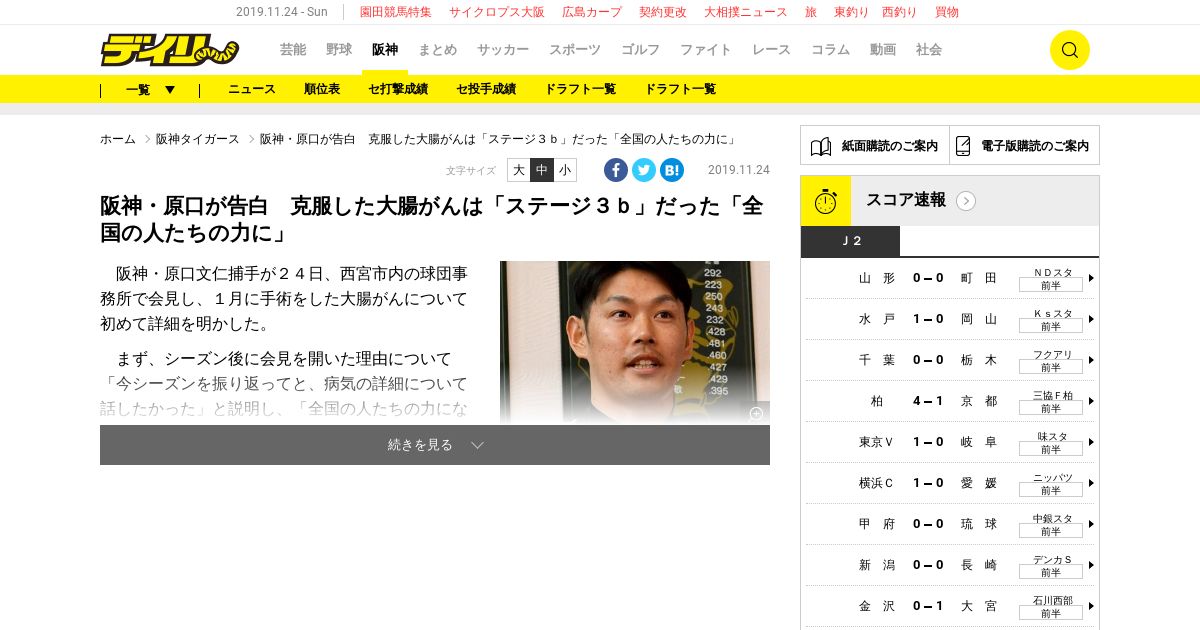1200x630 pixels.
Task: Bookmark the article with the Hatena B! icon
Action: tap(672, 170)
